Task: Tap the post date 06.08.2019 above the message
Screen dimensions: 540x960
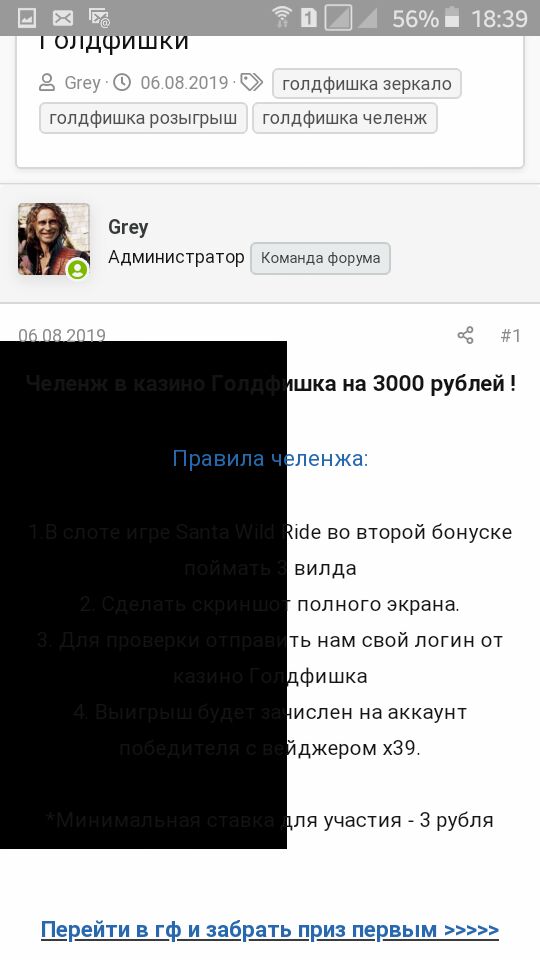Action: point(62,335)
